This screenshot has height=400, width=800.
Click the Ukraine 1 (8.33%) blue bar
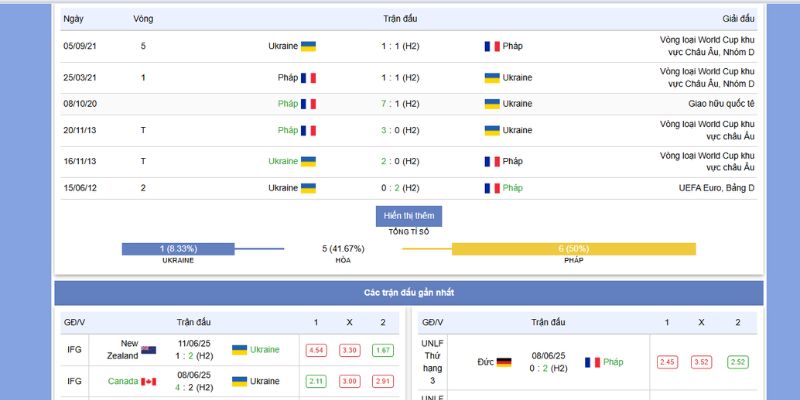click(x=178, y=248)
